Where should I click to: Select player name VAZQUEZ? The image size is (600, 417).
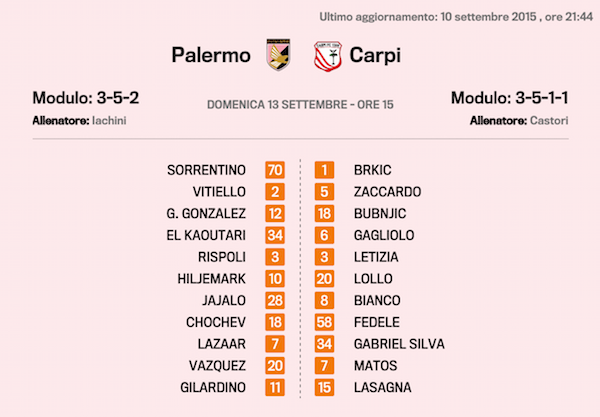click(x=225, y=365)
